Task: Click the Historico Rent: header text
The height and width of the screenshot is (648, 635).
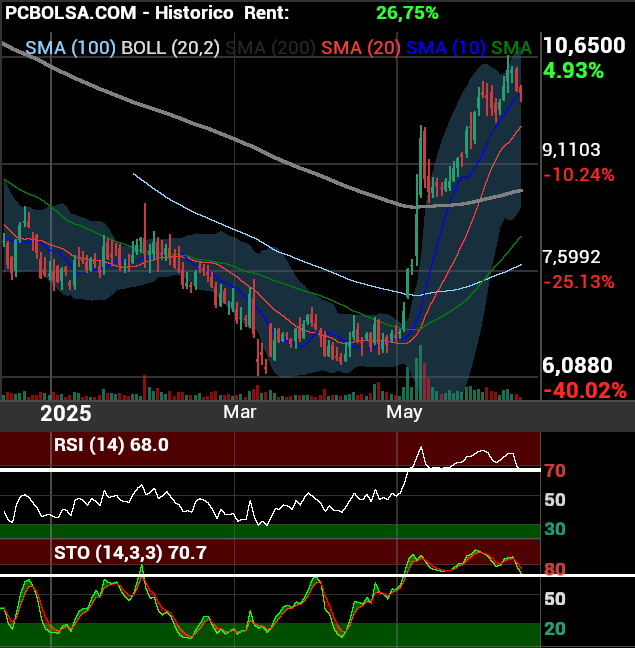Action: tap(222, 13)
